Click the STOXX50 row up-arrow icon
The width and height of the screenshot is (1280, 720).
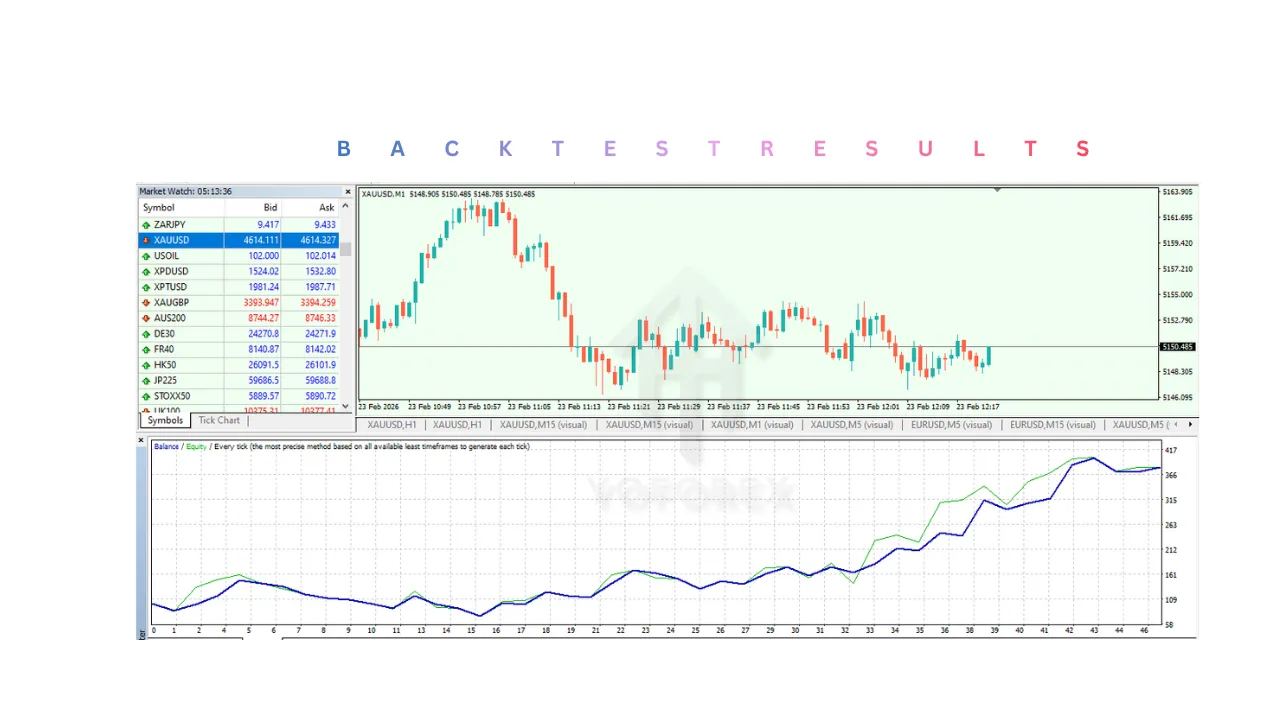(146, 396)
